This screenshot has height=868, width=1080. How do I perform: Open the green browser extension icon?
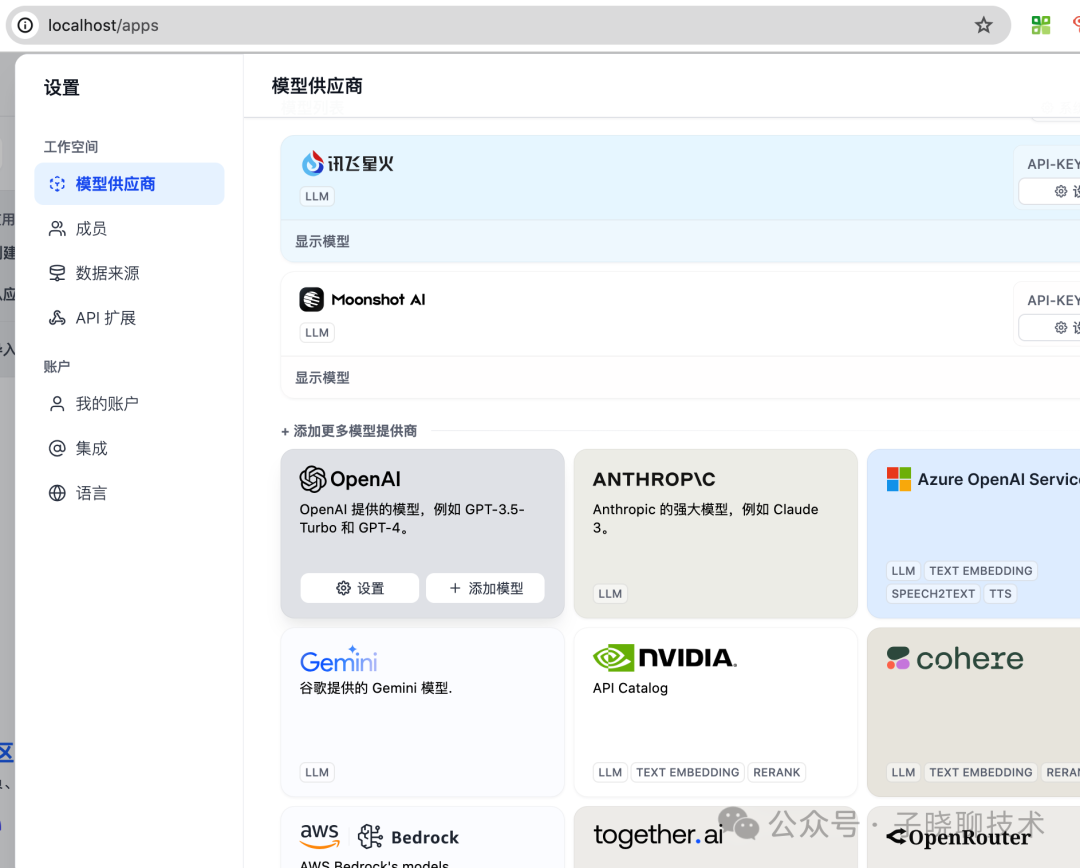click(1041, 25)
